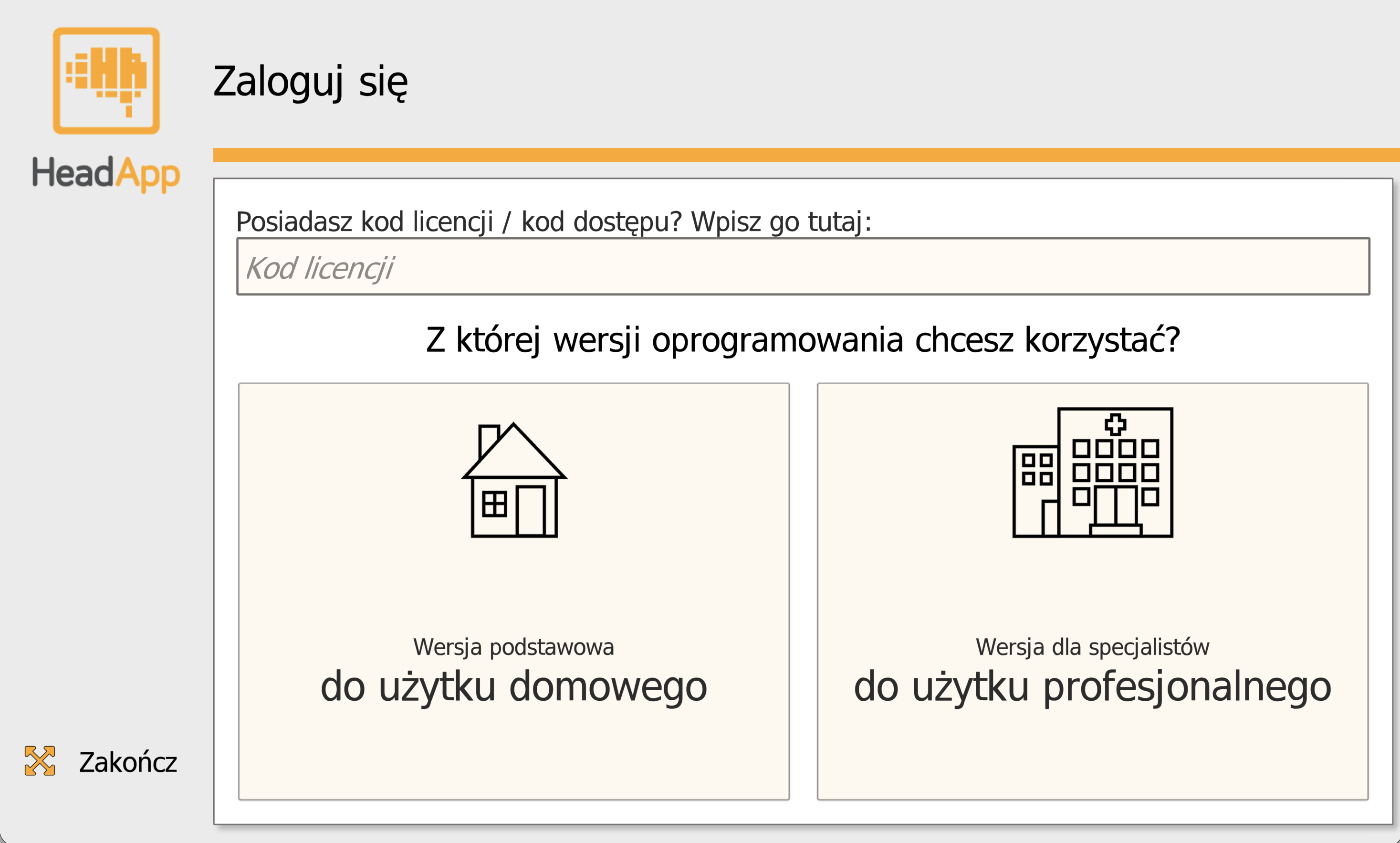Select the "Wersja dla specjalistów" label
This screenshot has height=843, width=1400.
coord(1092,646)
